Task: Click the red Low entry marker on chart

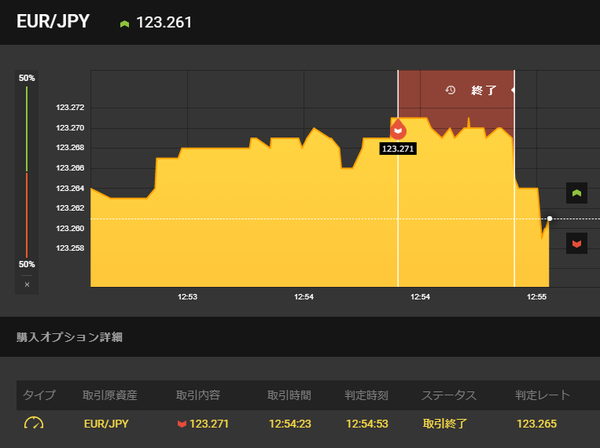Action: tap(398, 129)
